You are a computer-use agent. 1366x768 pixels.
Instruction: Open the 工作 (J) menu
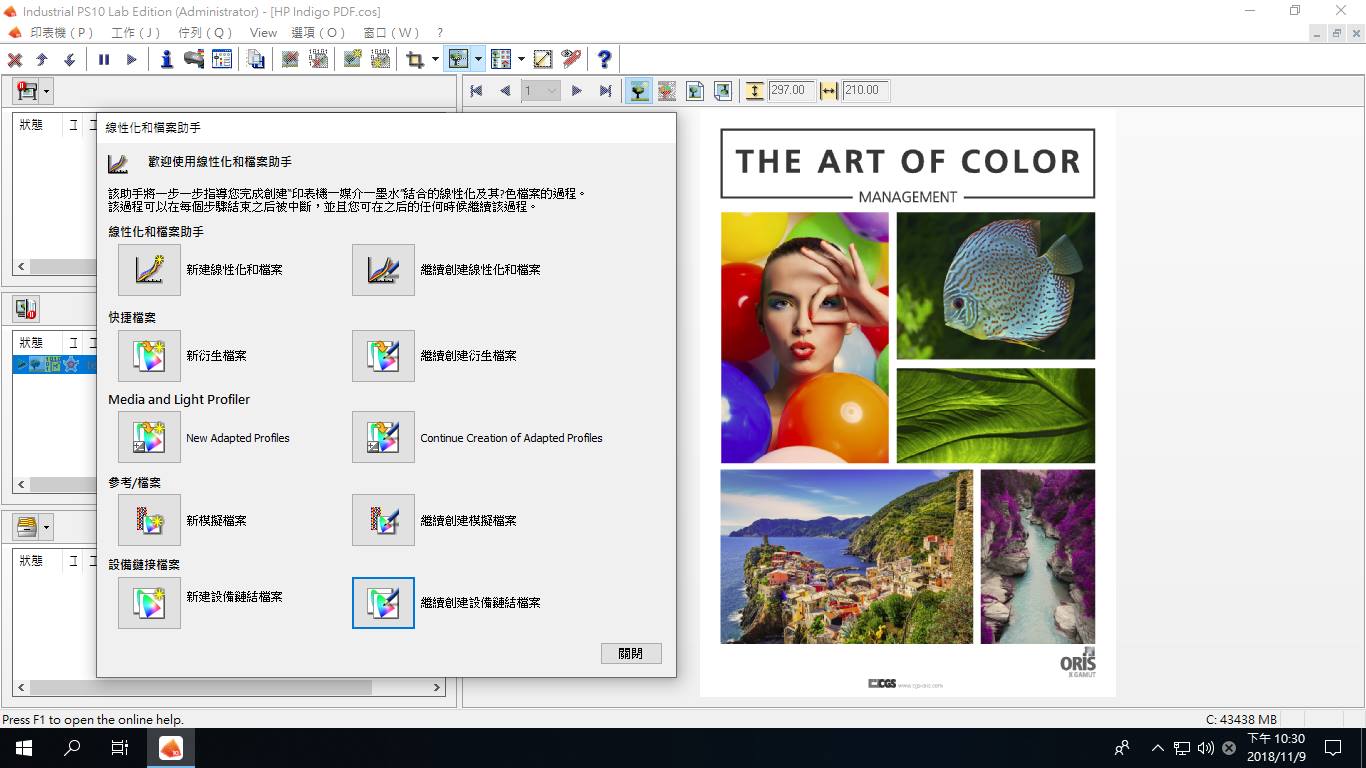pos(136,33)
